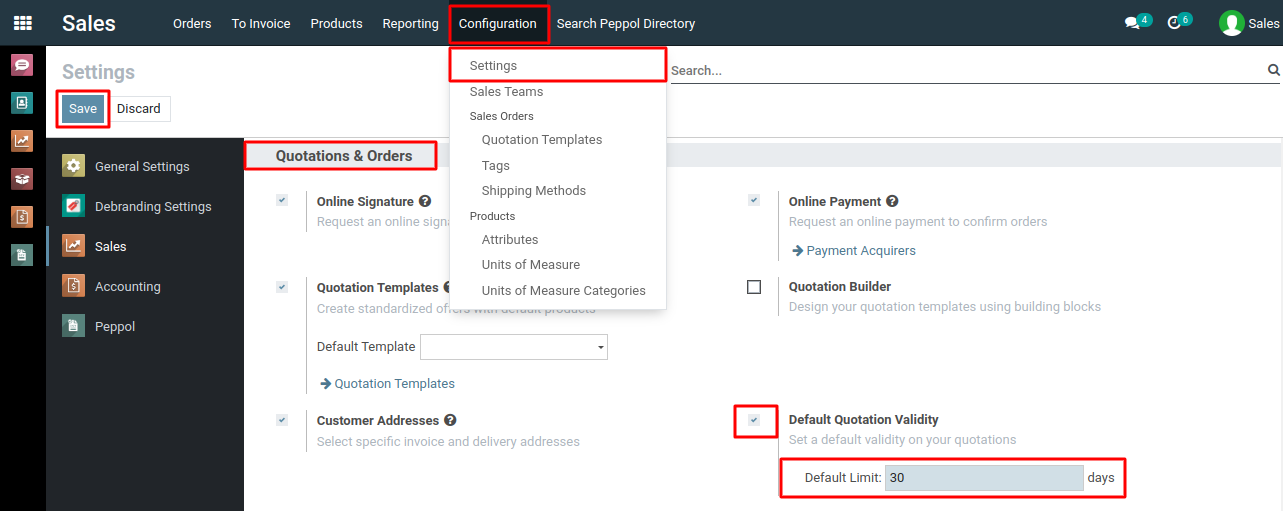Open Contacts app in left icon bar
This screenshot has height=511, width=1283.
tap(22, 103)
